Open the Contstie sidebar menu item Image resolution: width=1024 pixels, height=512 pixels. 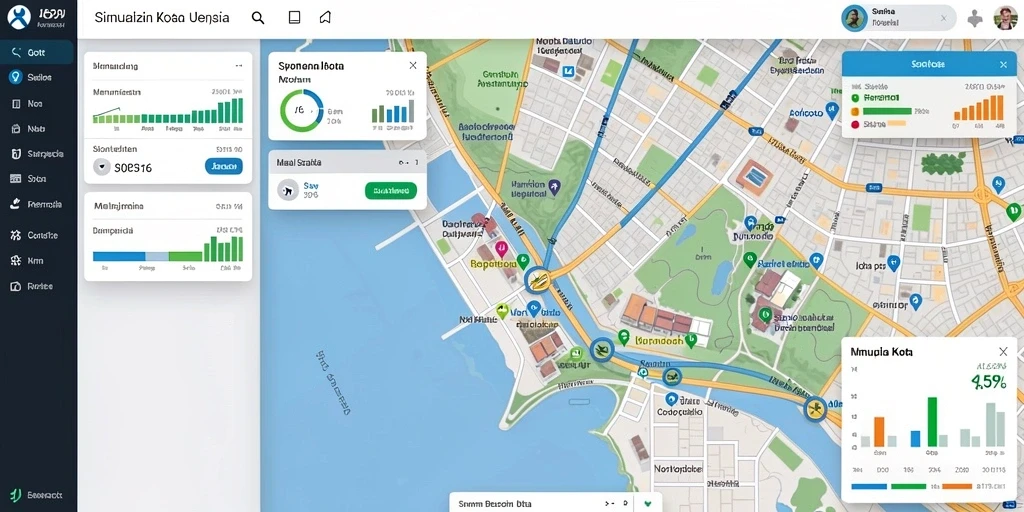37,235
